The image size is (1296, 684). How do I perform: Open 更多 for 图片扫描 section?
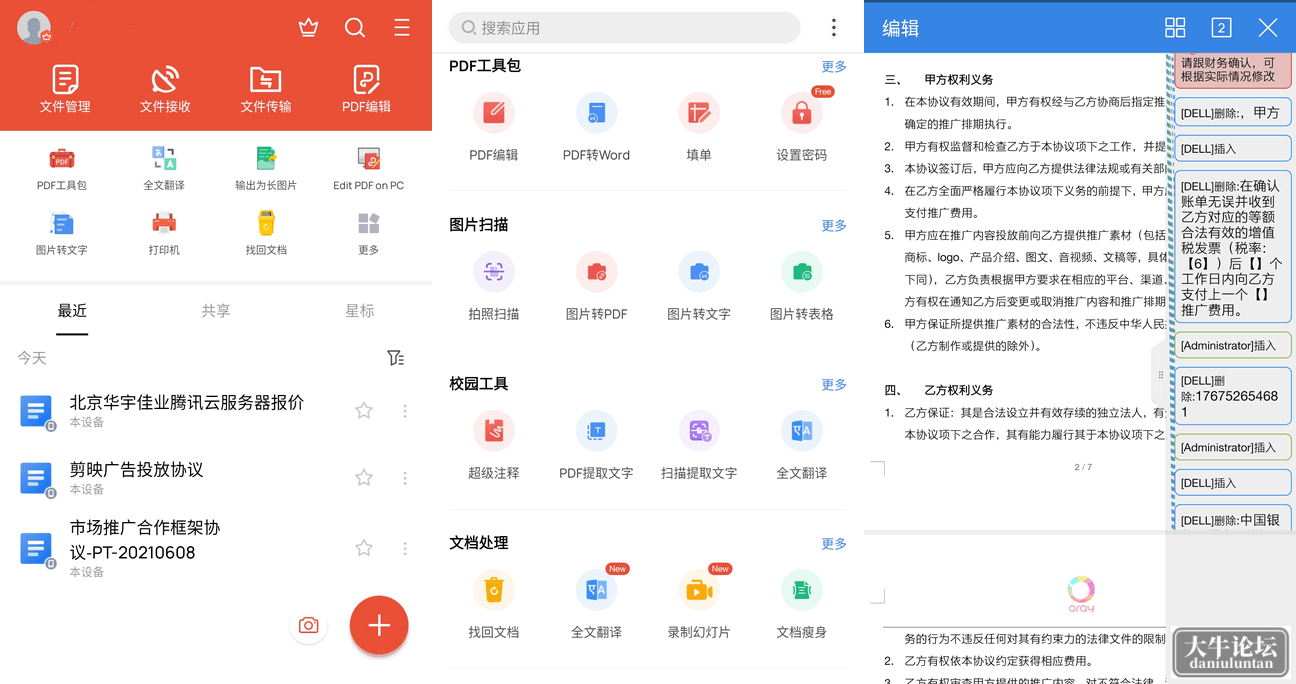pyautogui.click(x=834, y=225)
